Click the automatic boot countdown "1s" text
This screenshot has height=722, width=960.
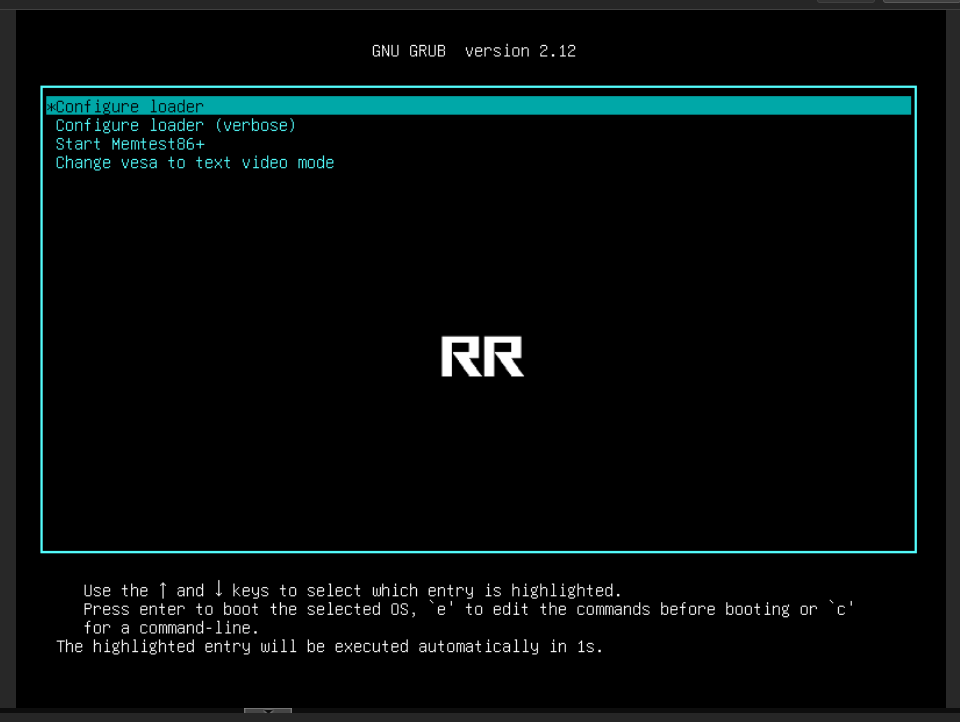[x=589, y=647]
